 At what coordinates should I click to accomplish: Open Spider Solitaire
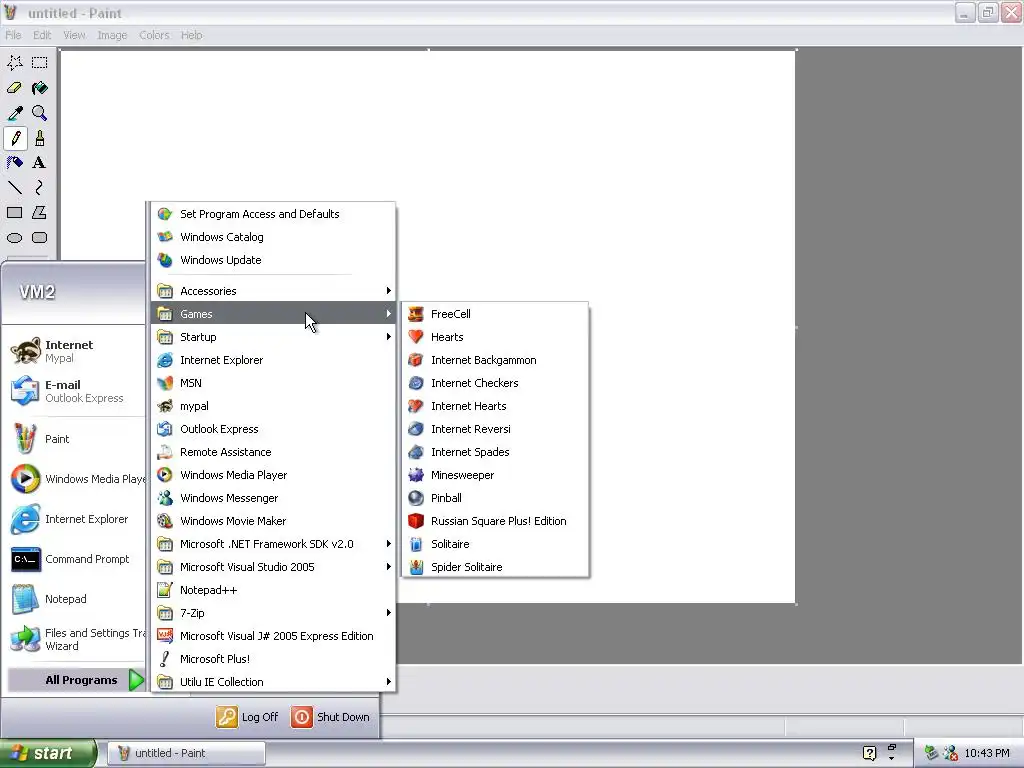click(495, 567)
